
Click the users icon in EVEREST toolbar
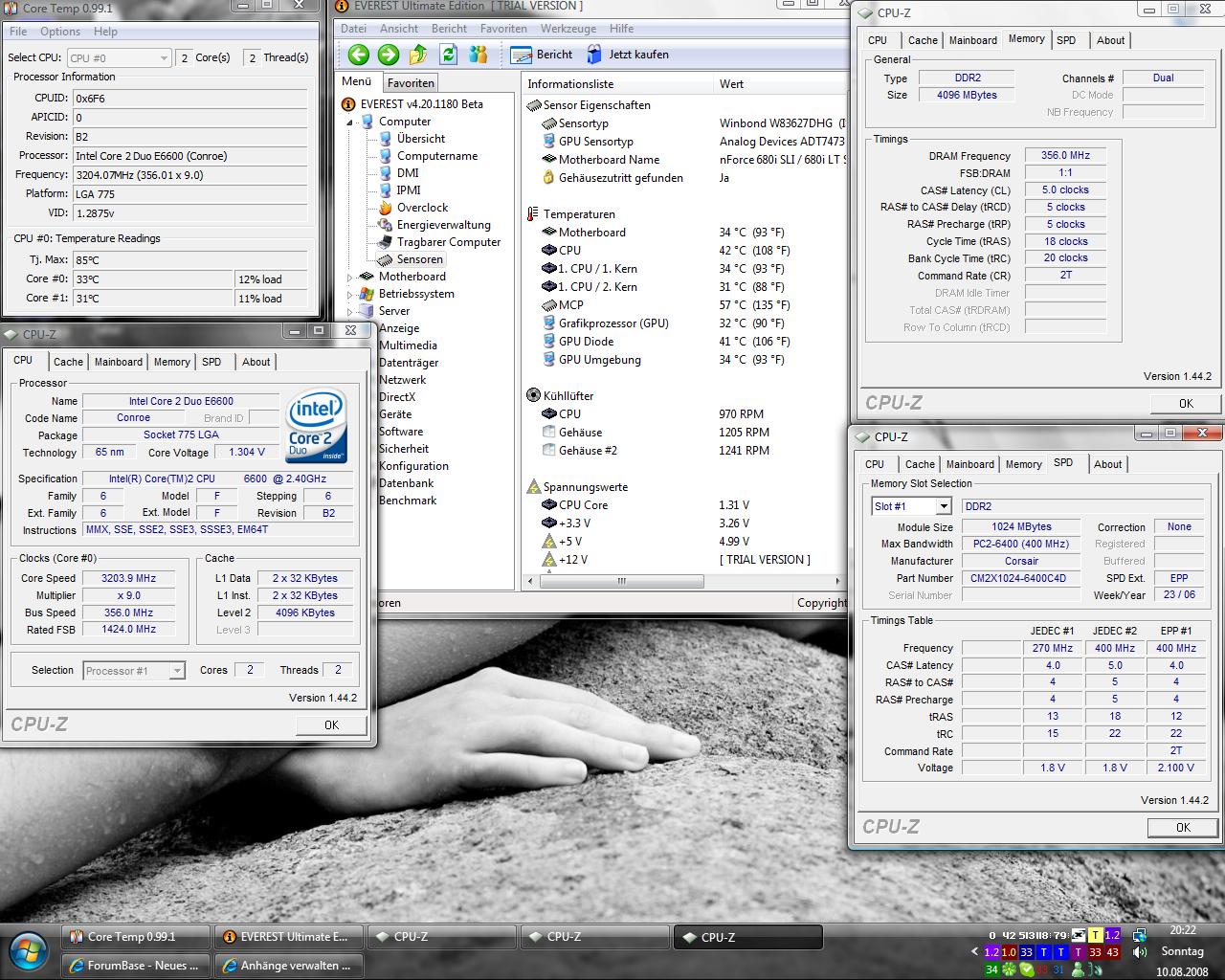[x=477, y=55]
